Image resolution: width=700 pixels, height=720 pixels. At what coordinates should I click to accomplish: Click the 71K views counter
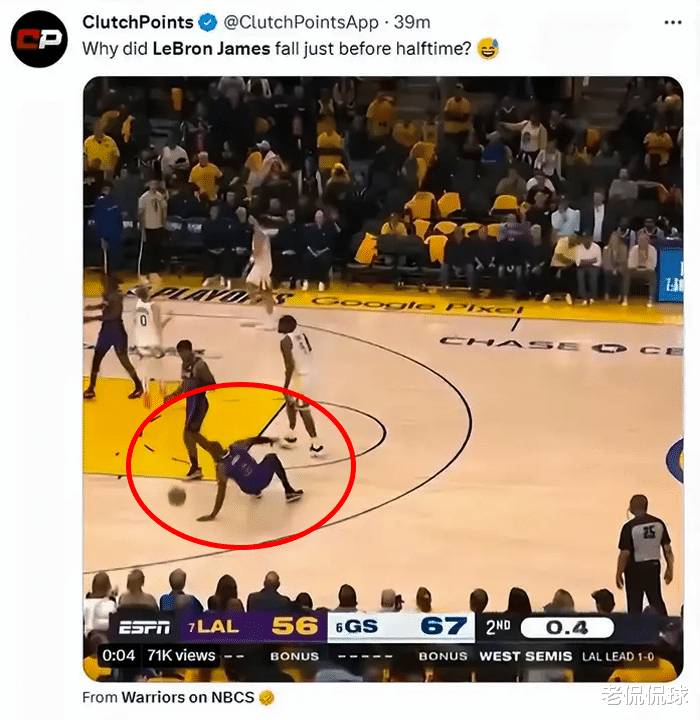pyautogui.click(x=181, y=655)
